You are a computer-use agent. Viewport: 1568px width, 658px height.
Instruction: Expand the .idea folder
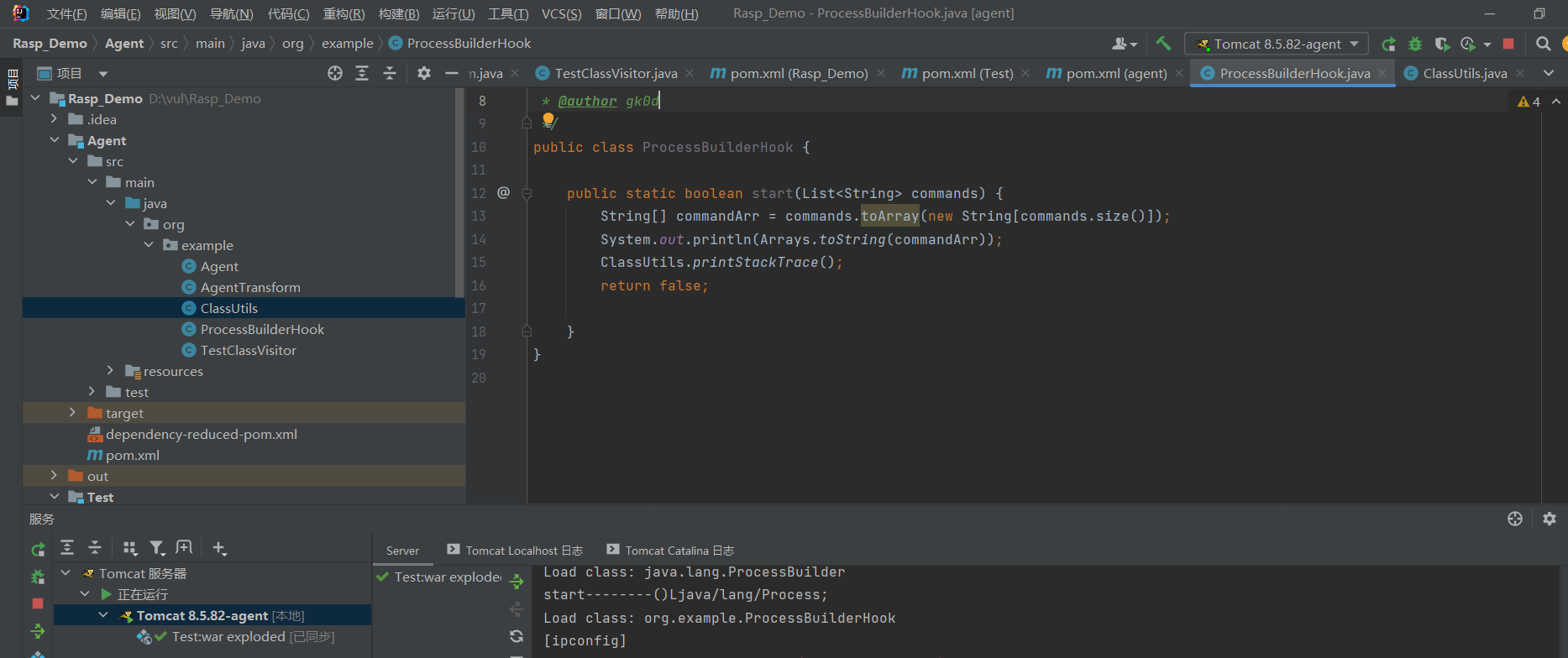55,119
